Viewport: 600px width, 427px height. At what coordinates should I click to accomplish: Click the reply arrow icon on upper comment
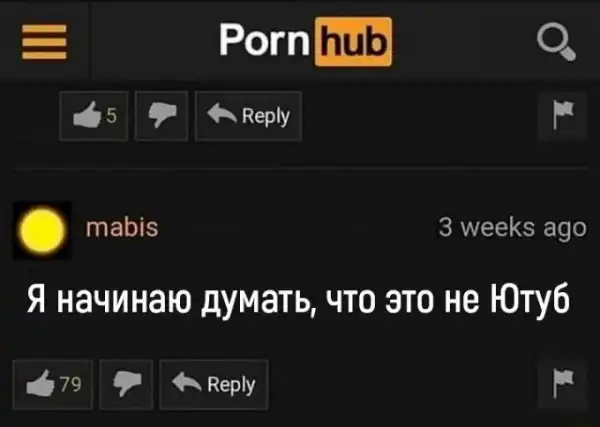point(222,114)
